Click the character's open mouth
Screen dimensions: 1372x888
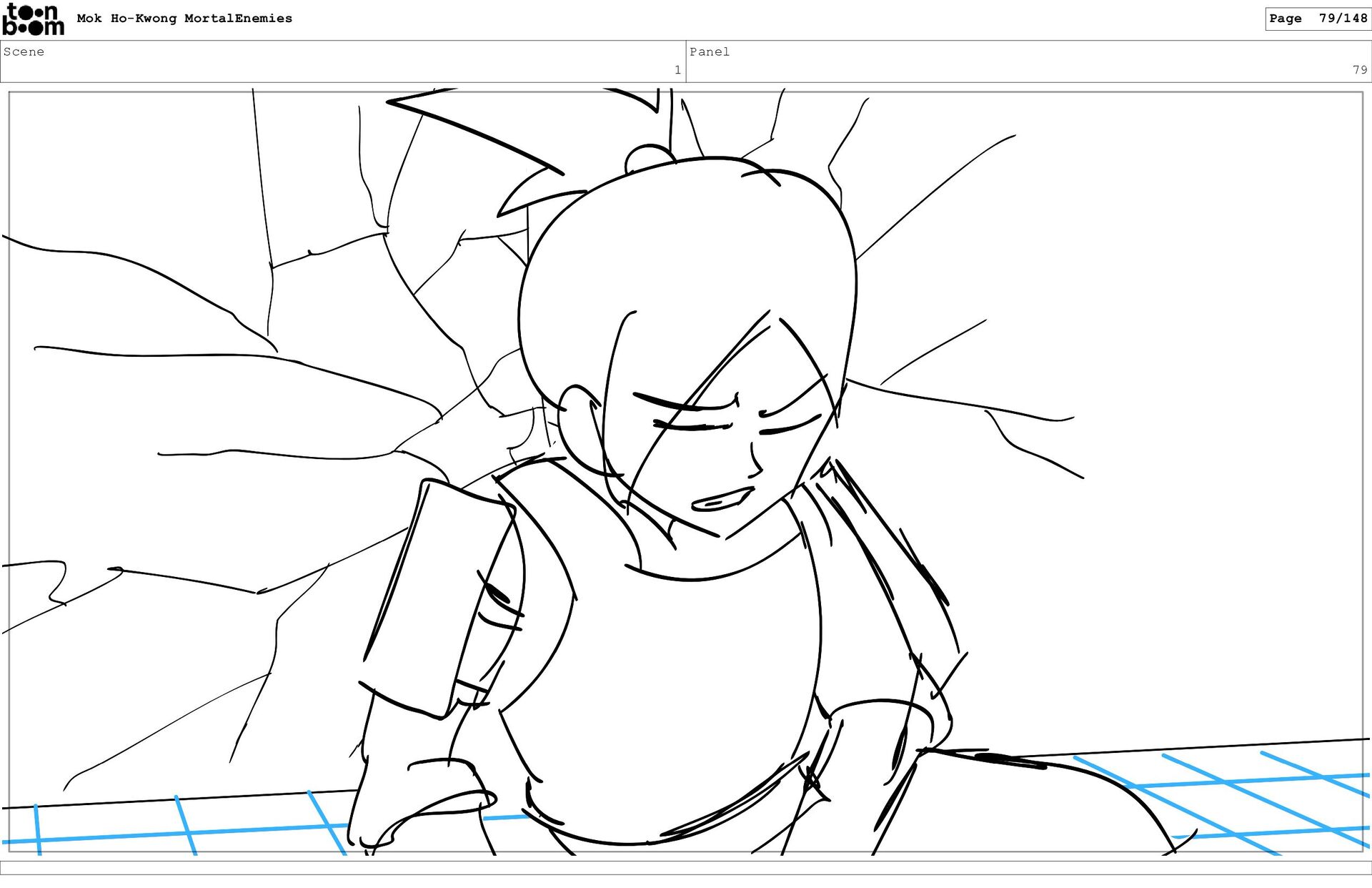point(720,499)
